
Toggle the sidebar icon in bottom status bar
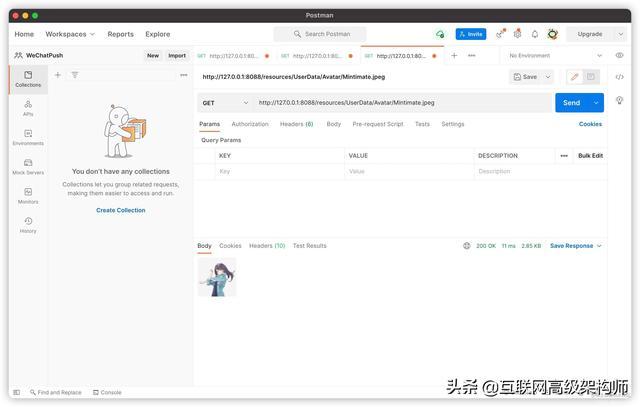pos(16,392)
